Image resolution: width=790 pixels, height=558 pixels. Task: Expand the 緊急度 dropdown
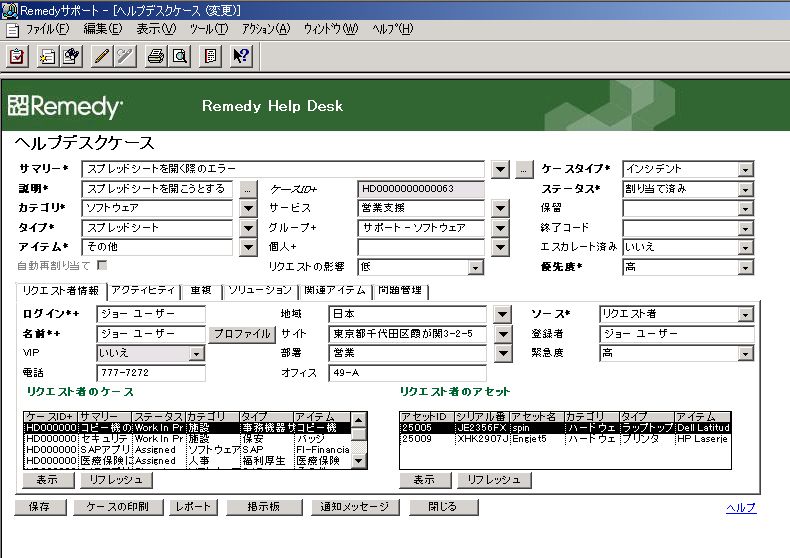click(745, 354)
